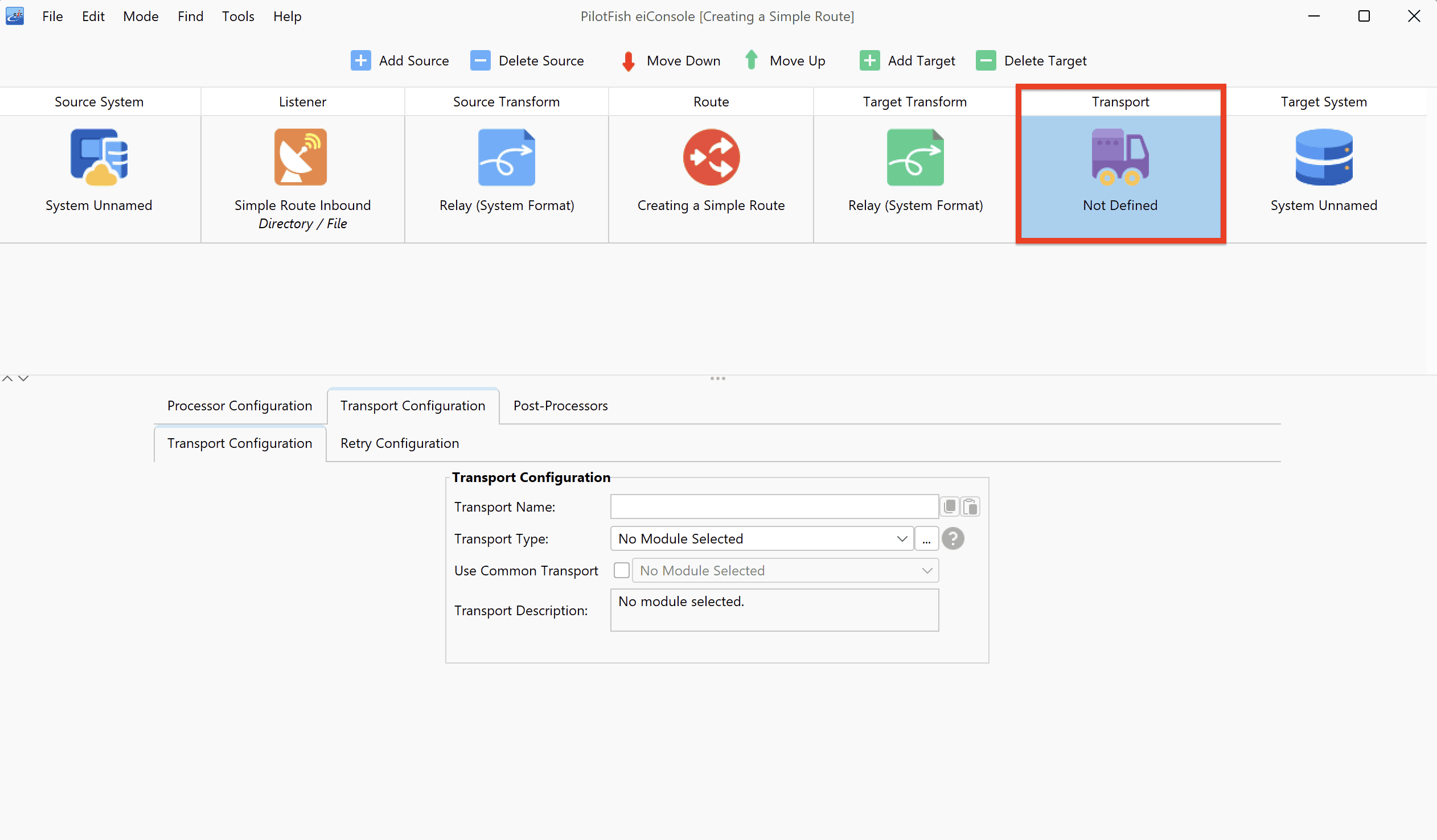Switch to the Retry Configuration sub-tab

400,443
